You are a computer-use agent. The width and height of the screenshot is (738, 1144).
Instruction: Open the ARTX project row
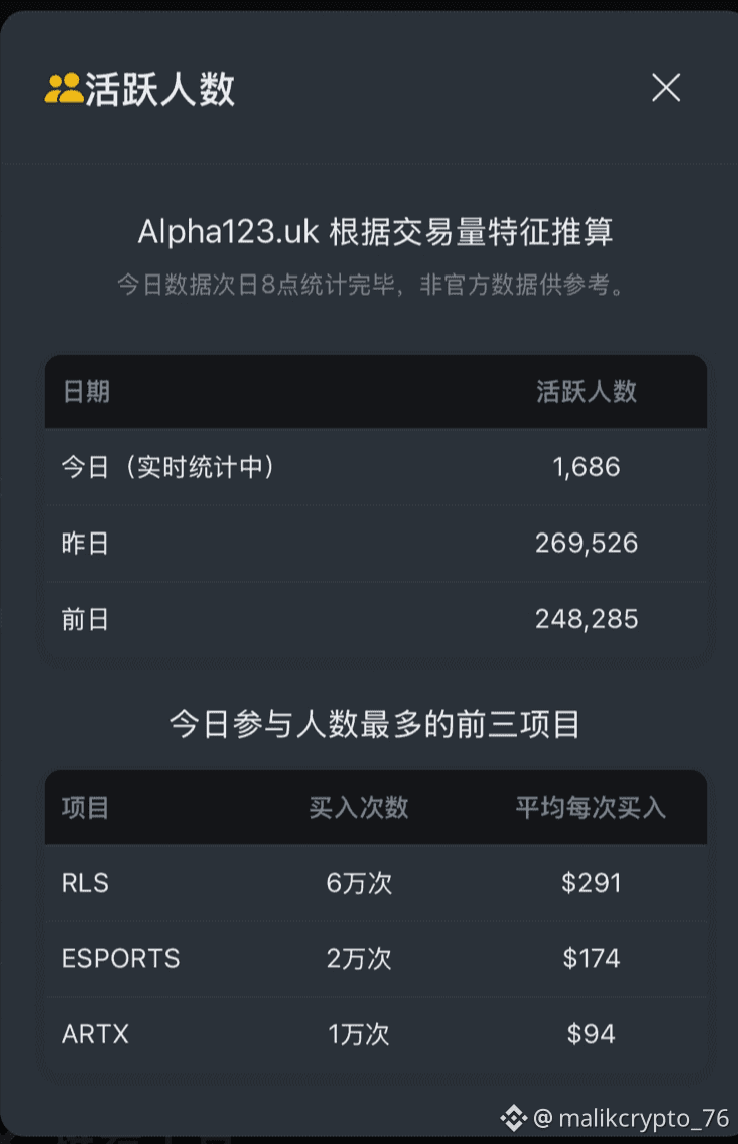(x=376, y=1034)
